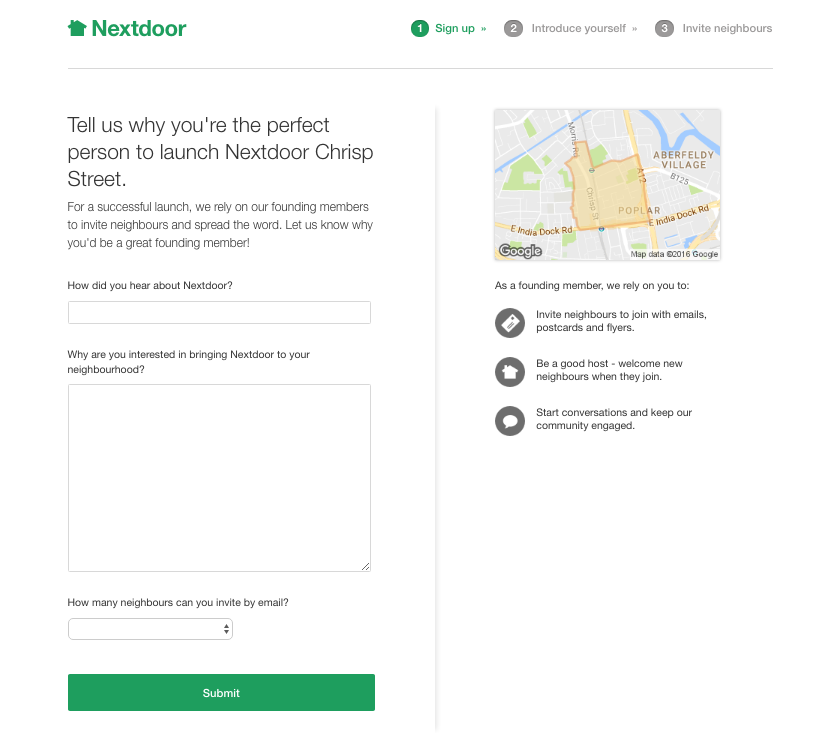Click the speech bubble conversations icon
817x733 pixels.
(x=510, y=421)
